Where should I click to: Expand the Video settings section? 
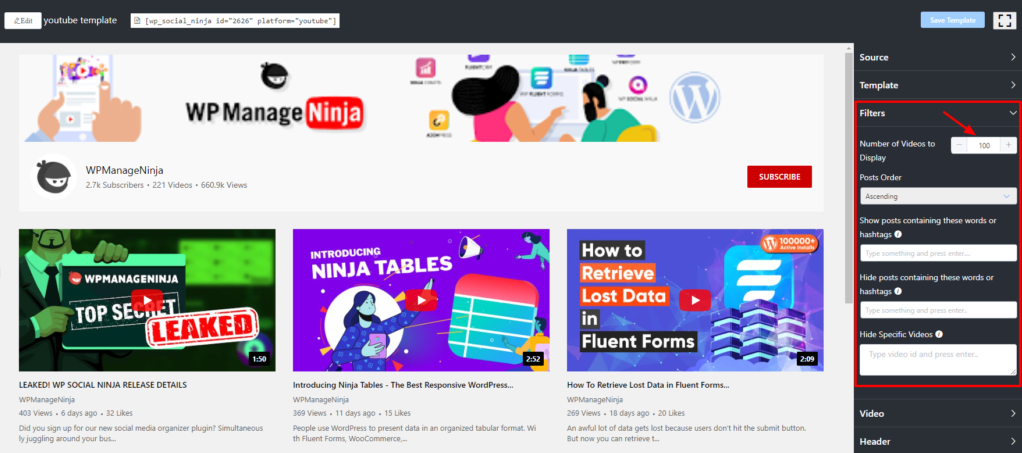(x=937, y=413)
